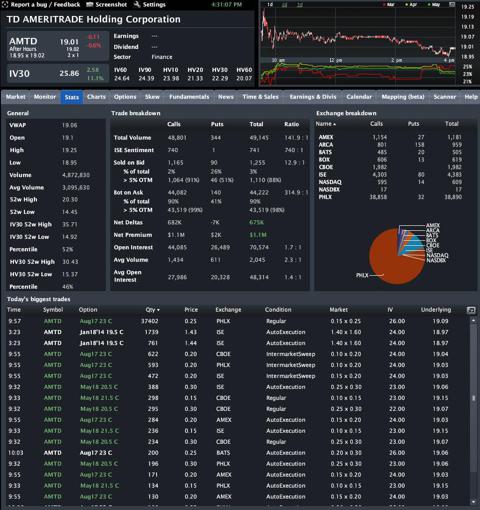The height and width of the screenshot is (510, 480).
Task: Sort the trades table by Qty
Action: [152, 310]
